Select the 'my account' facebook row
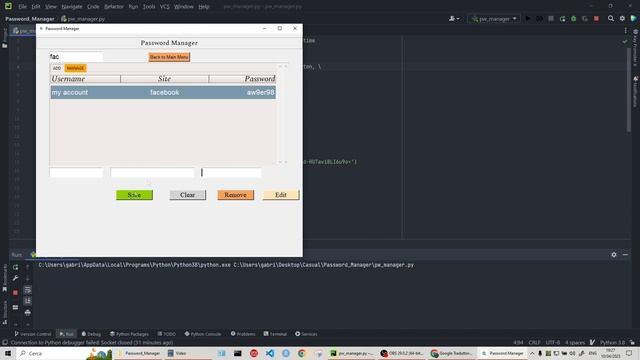This screenshot has height=360, width=640. coord(163,93)
